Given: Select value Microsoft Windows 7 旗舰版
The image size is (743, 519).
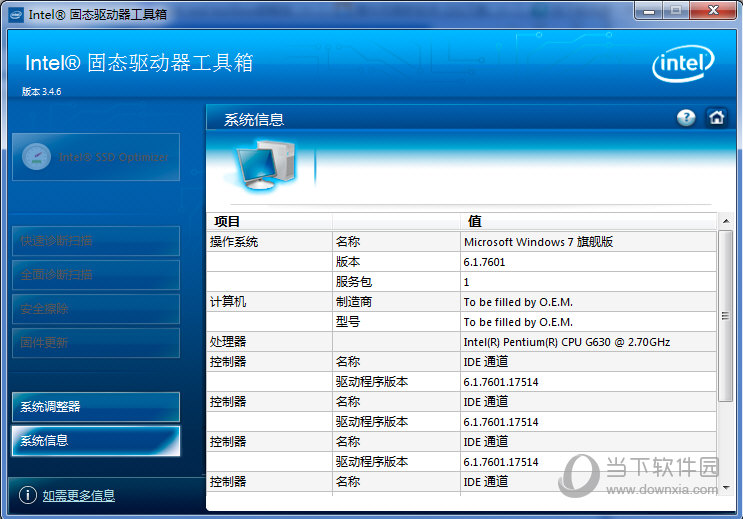Looking at the screenshot, I should [x=538, y=242].
